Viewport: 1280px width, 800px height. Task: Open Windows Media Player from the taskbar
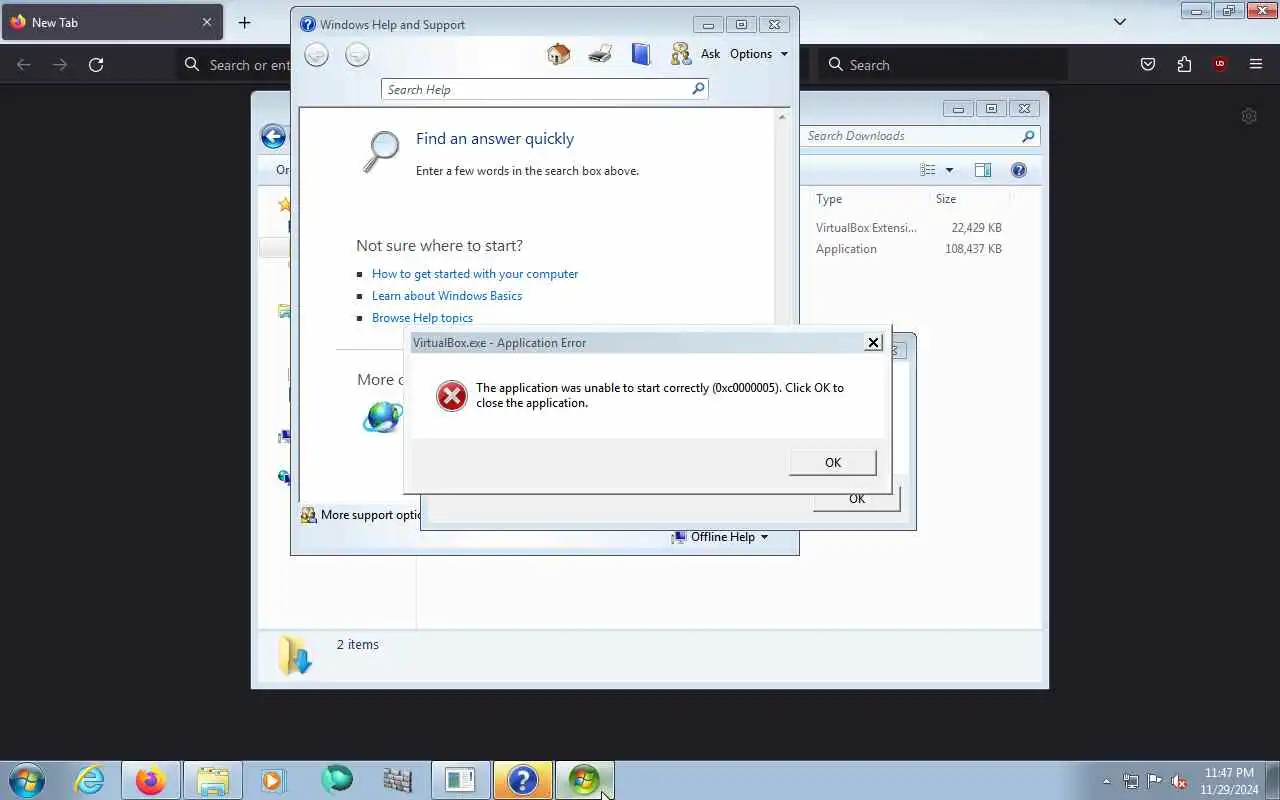[x=274, y=780]
